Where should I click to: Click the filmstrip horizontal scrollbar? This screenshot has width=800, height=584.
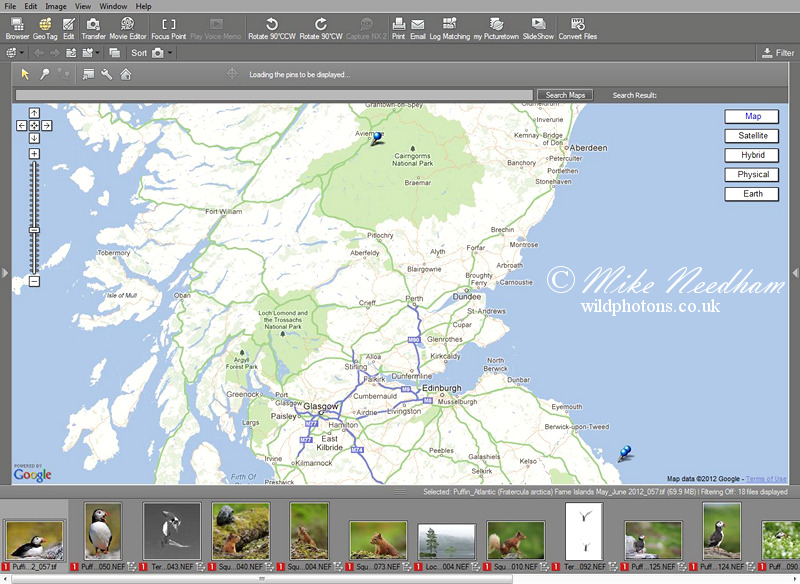click(262, 579)
